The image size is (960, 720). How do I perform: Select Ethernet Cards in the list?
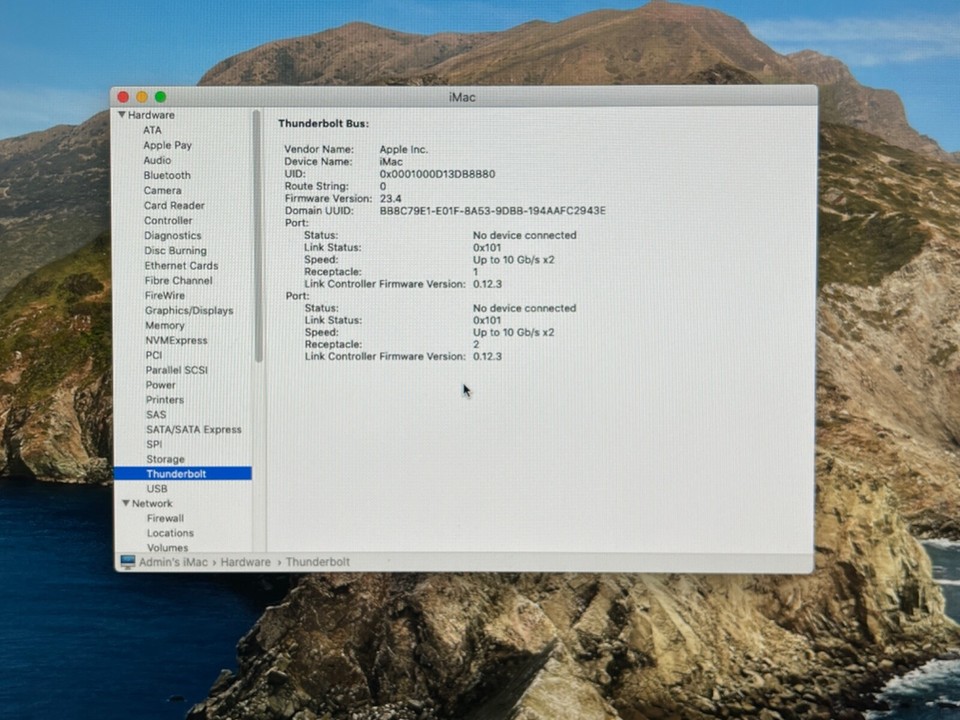[x=180, y=265]
